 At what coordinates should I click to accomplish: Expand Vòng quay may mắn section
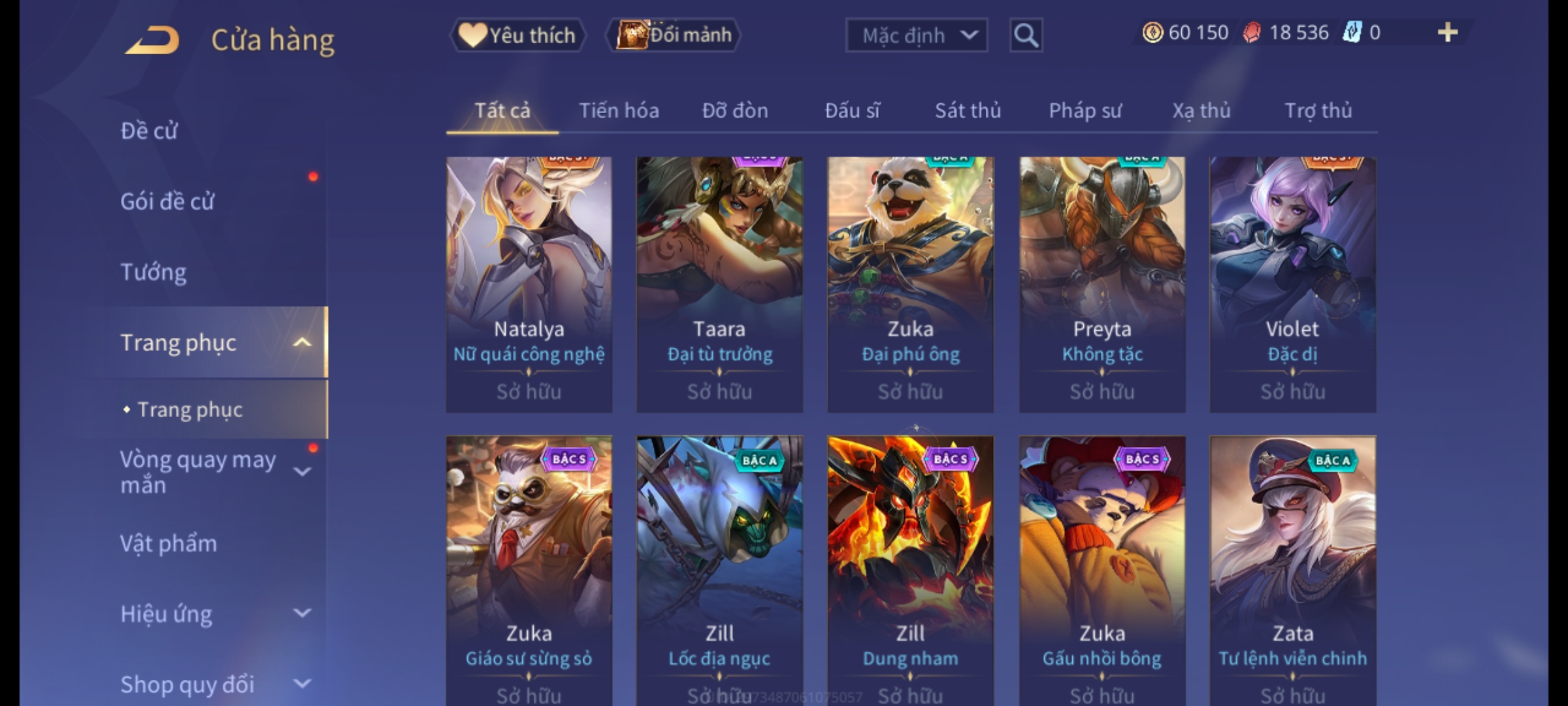coord(302,472)
